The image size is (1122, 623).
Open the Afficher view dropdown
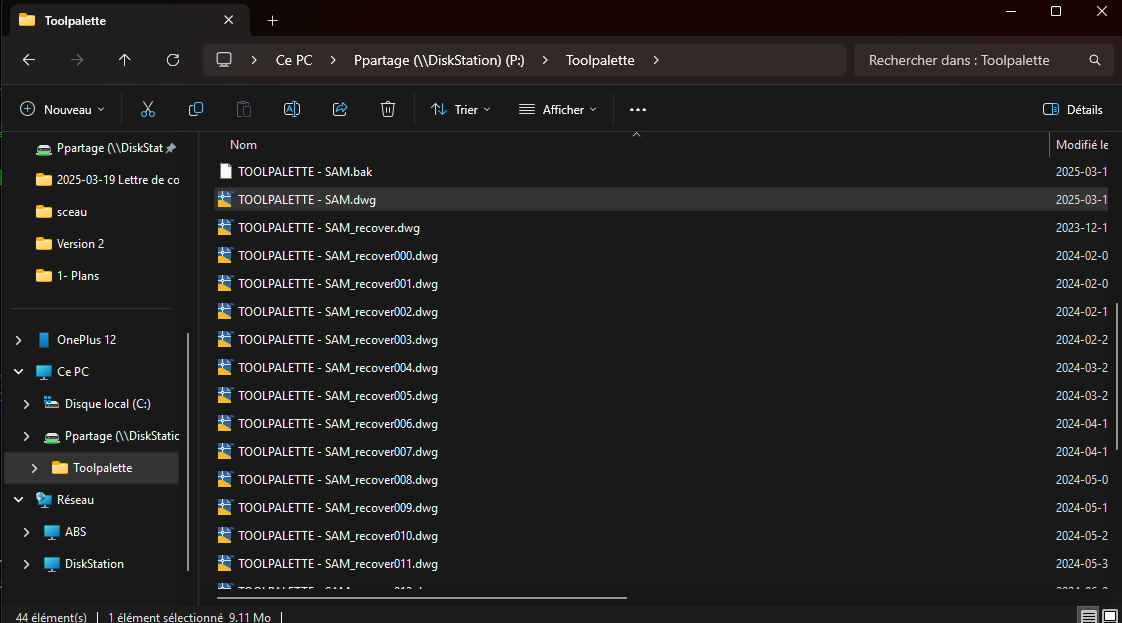coord(557,109)
